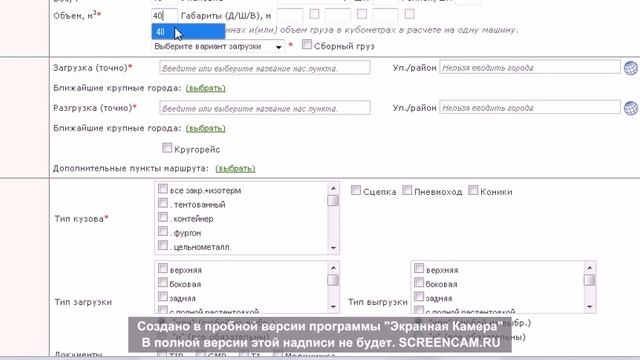The image size is (640, 360).
Task: Check 'цельнометалл.' body type
Action: 163,245
